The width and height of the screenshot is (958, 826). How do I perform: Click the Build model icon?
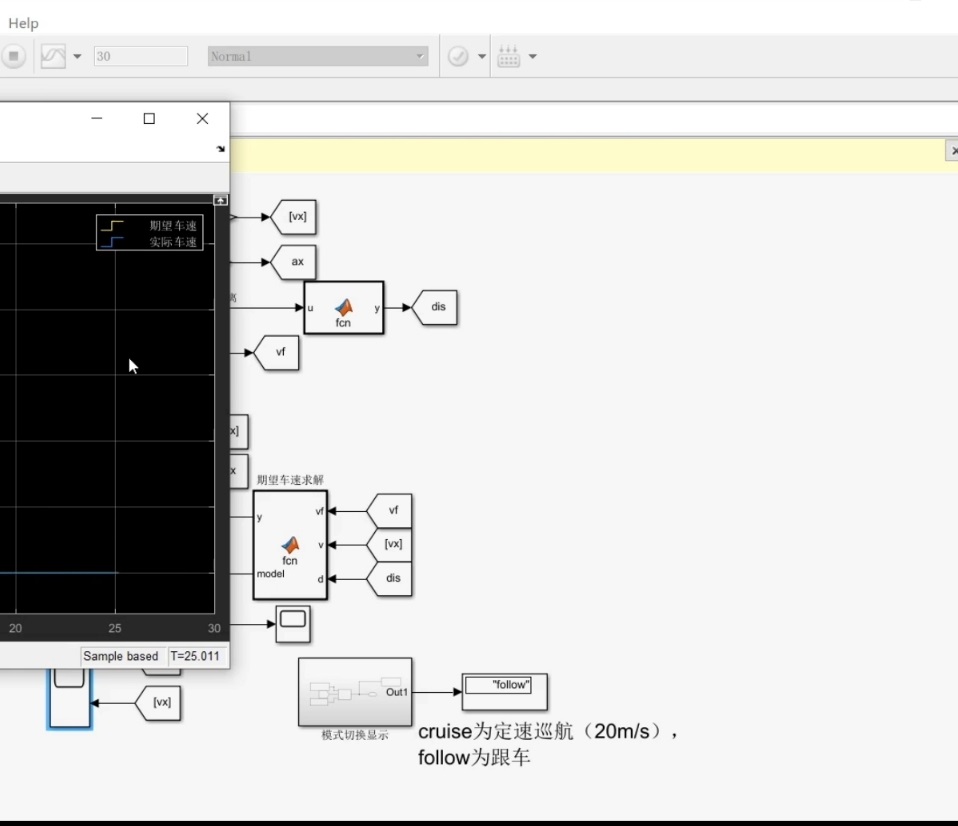click(508, 56)
